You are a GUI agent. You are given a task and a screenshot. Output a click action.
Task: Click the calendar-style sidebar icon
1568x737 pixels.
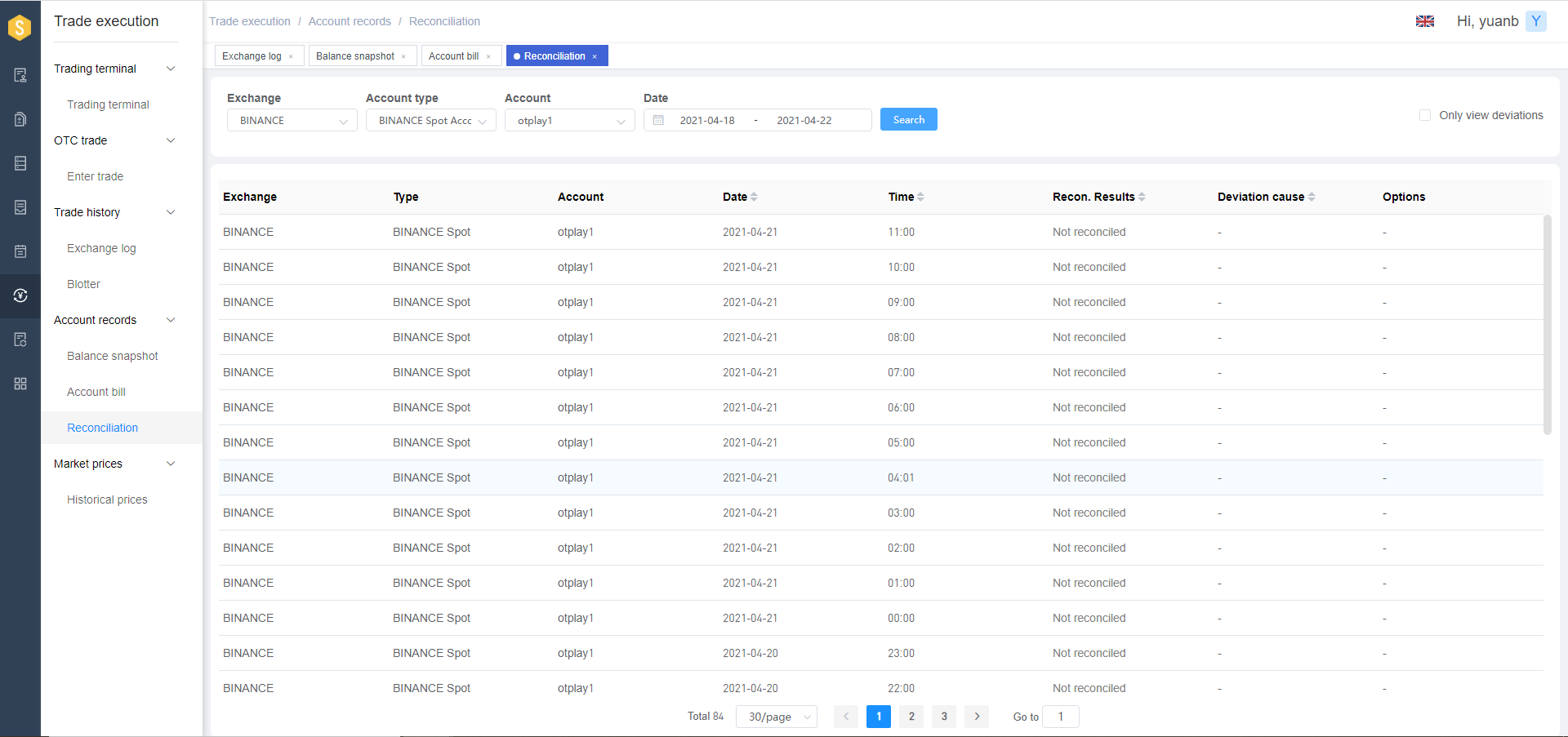click(x=20, y=251)
